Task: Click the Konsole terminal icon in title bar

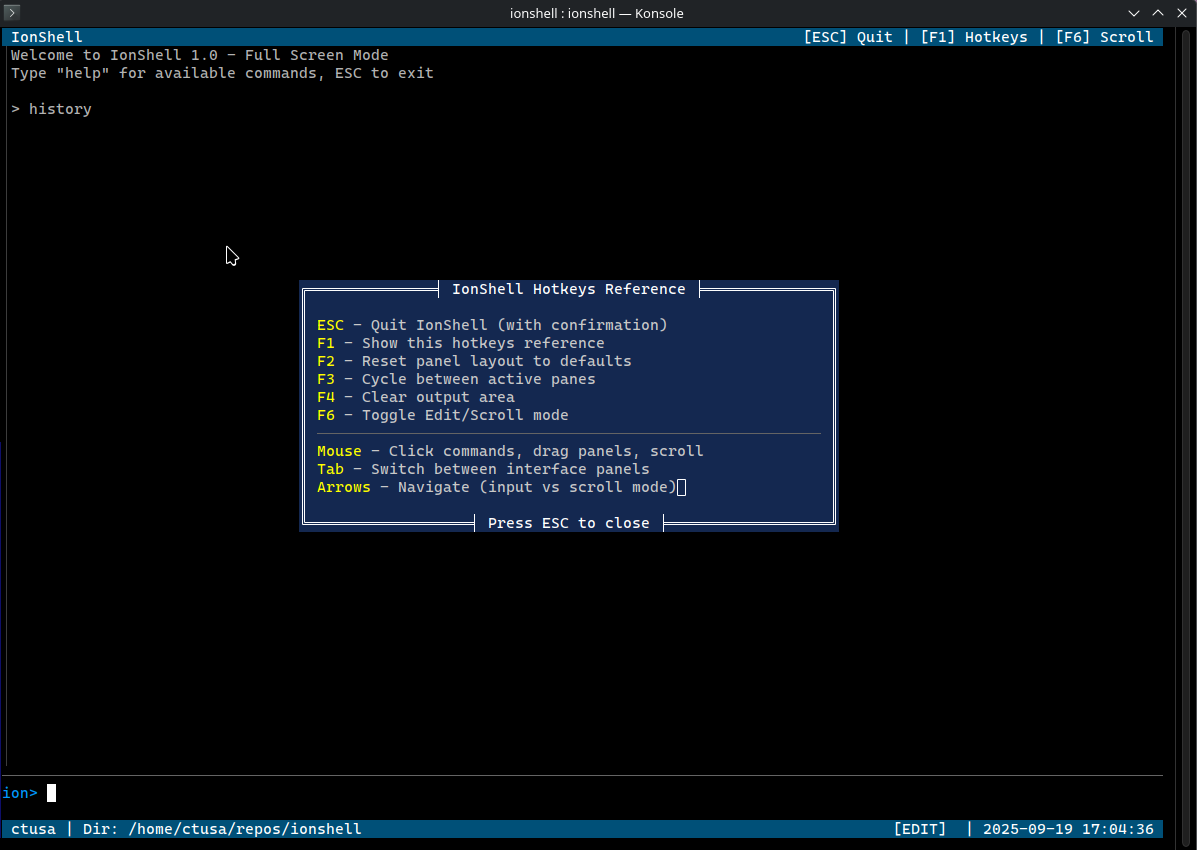Action: point(12,13)
